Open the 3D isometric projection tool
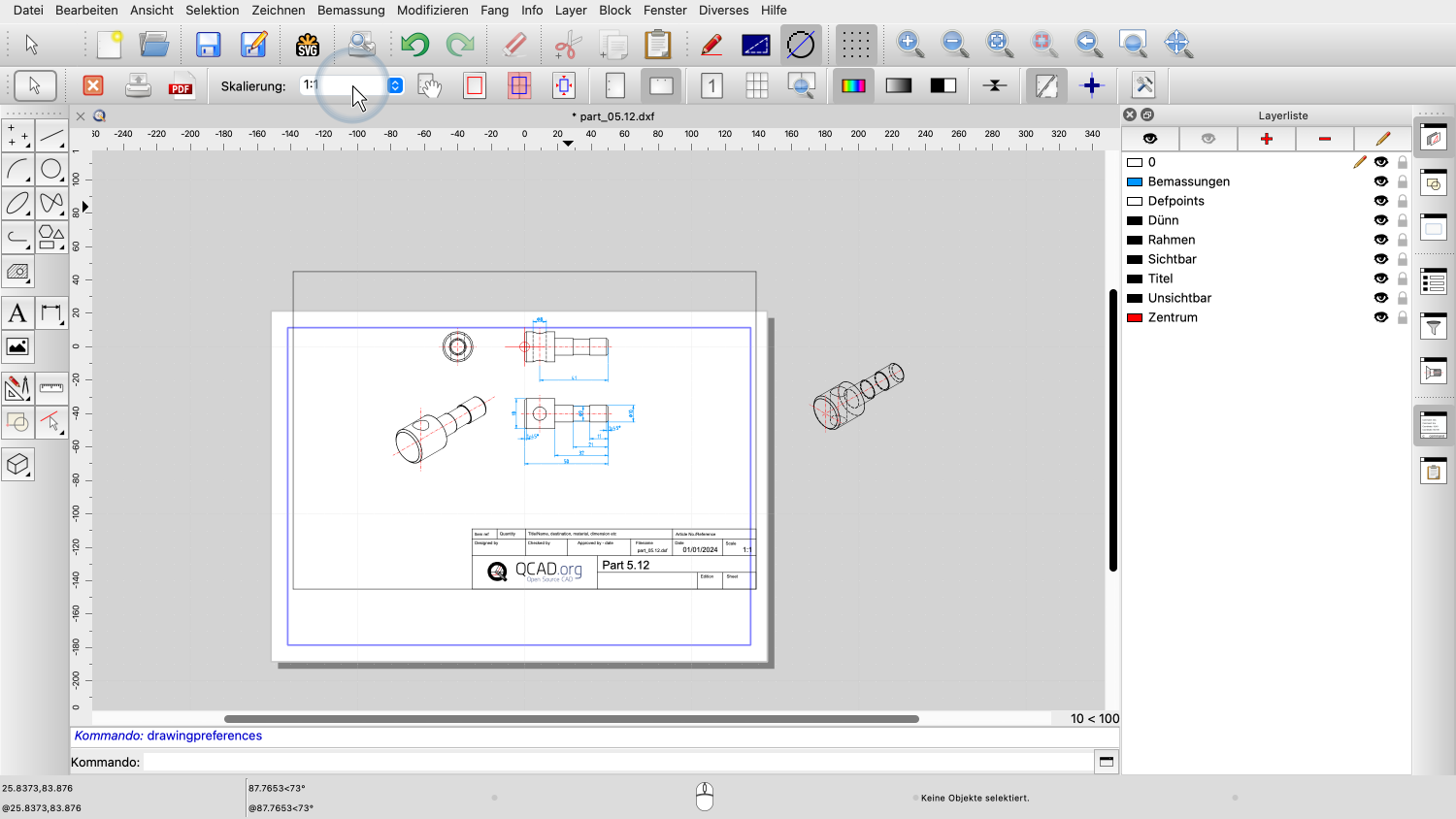 [17, 465]
